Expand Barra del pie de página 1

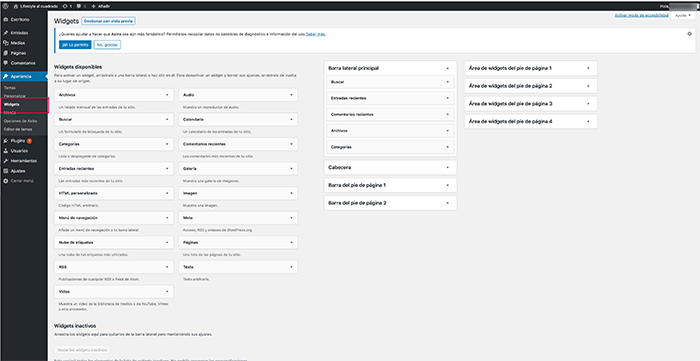pyautogui.click(x=447, y=185)
